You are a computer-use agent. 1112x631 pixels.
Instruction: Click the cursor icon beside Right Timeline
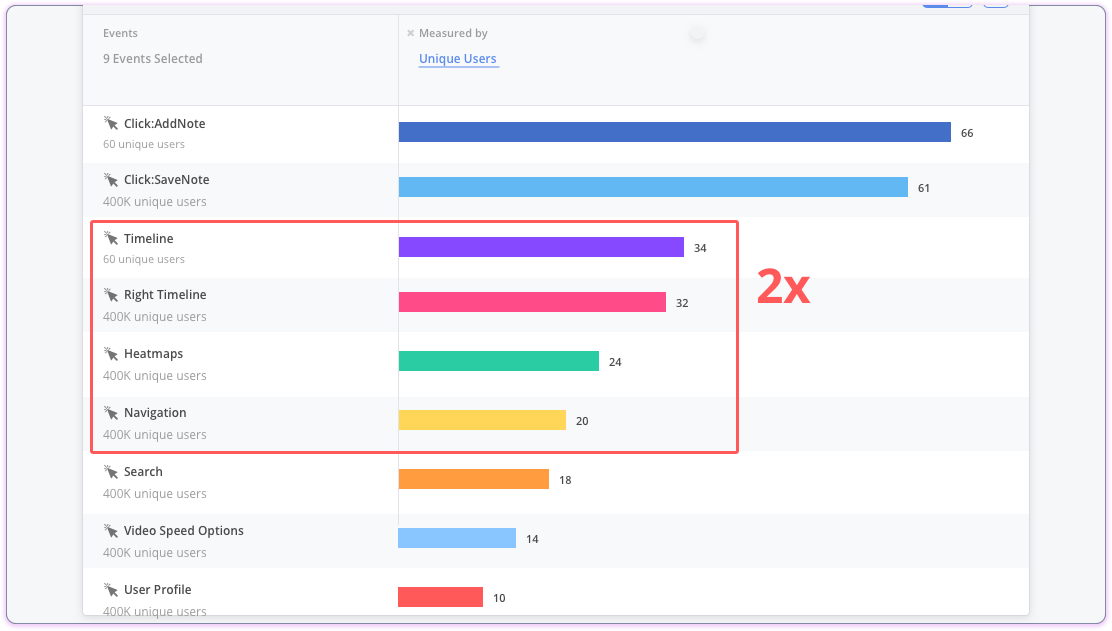[111, 294]
